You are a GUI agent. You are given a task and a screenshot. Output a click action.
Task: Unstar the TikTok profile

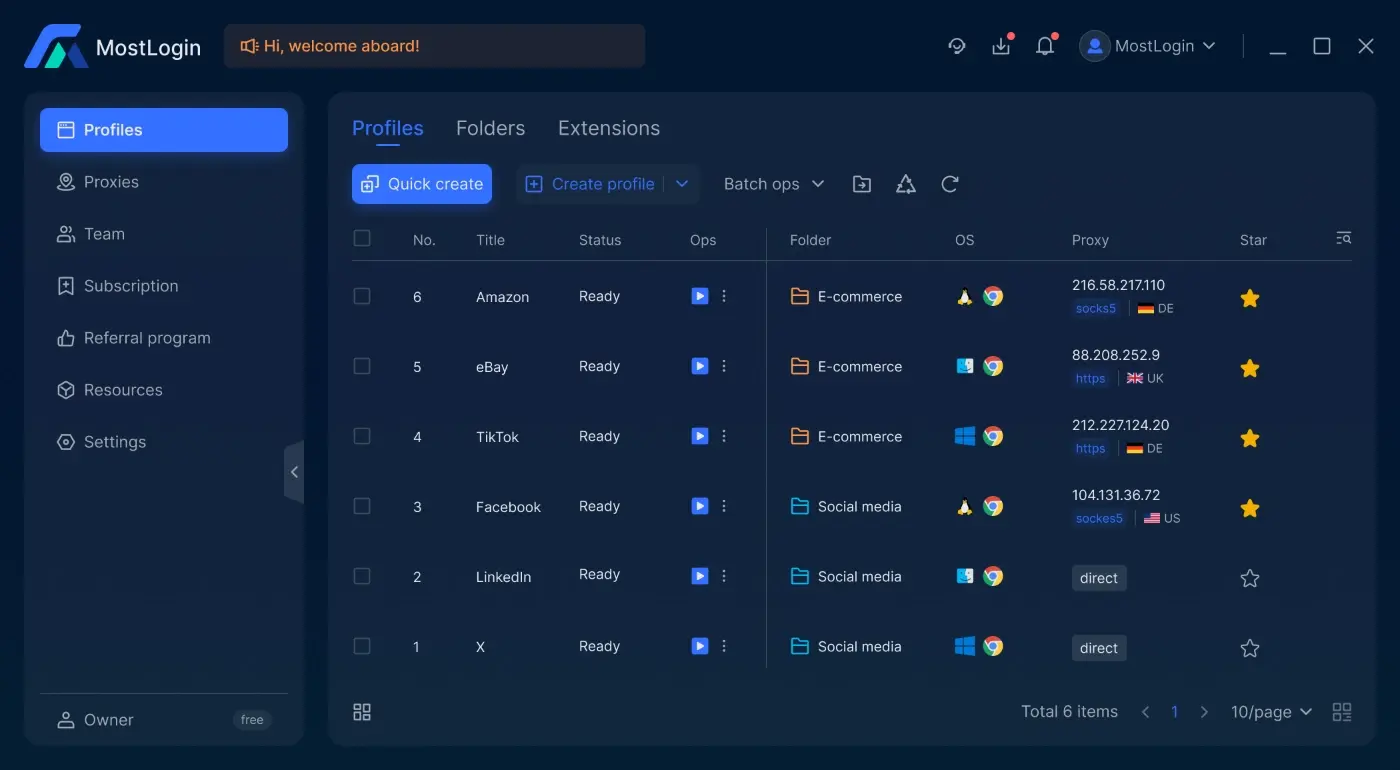click(x=1249, y=438)
